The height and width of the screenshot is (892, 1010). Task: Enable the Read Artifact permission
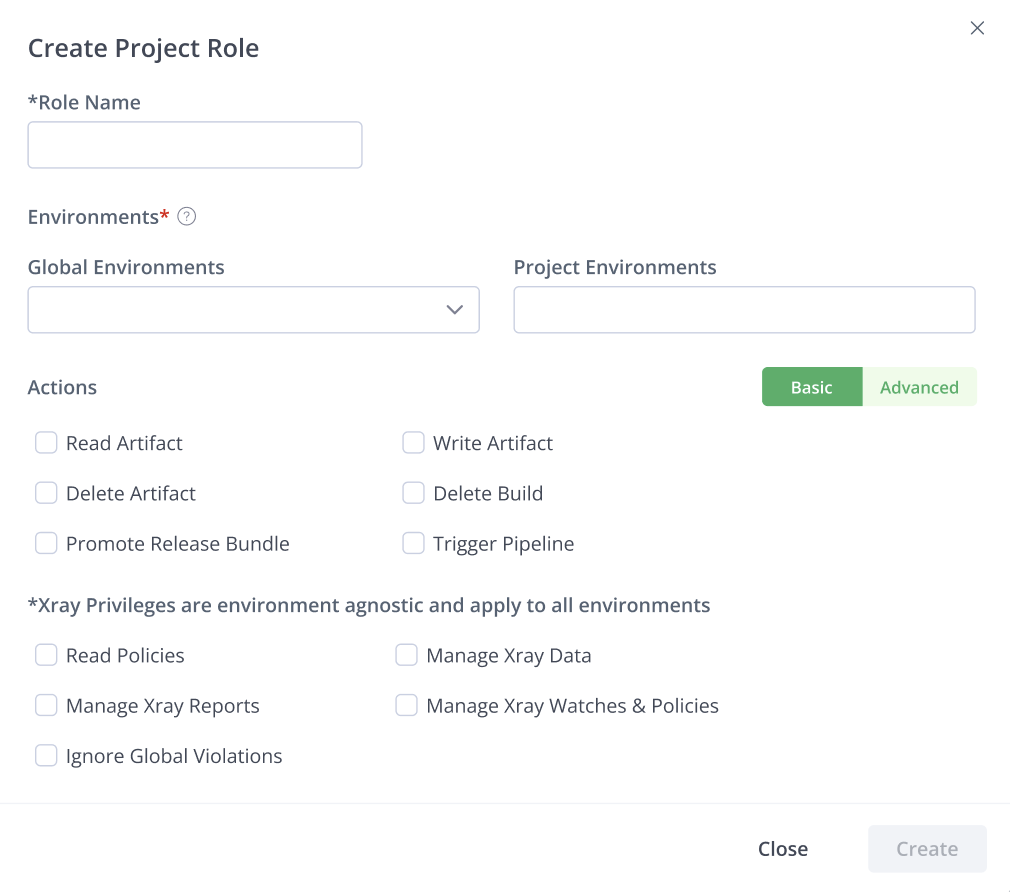(x=46, y=442)
